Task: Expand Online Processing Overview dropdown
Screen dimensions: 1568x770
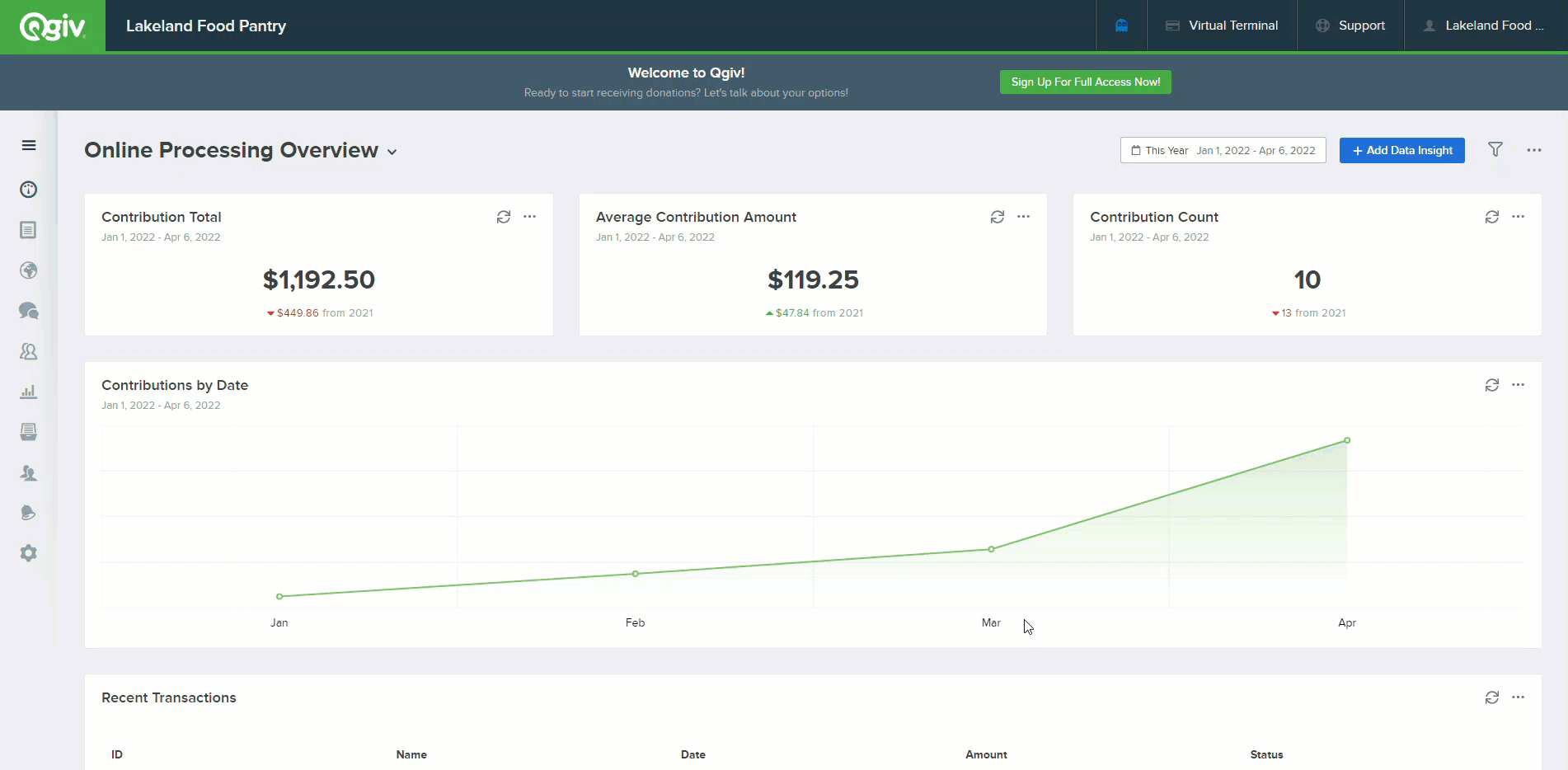Action: point(392,152)
